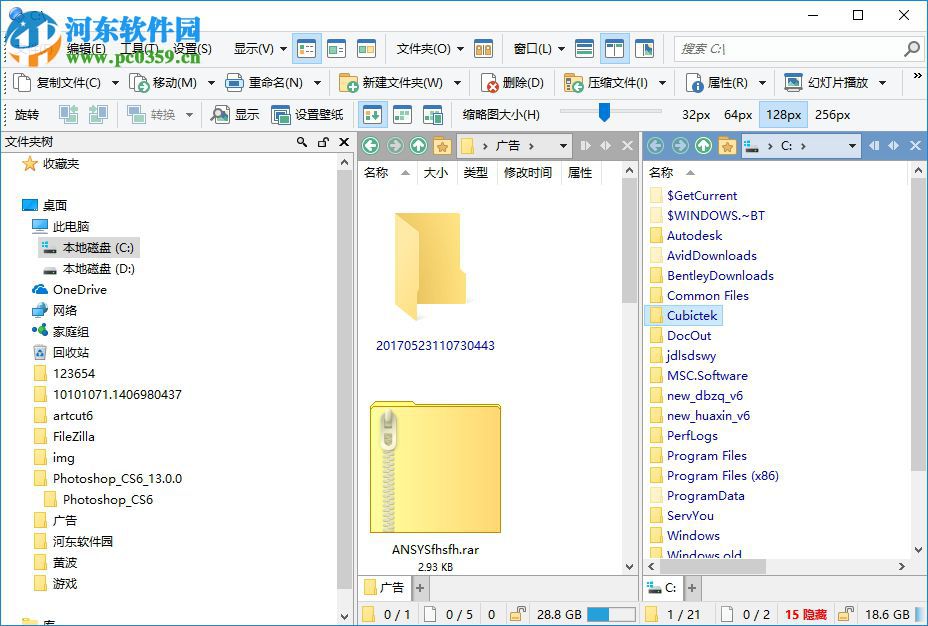This screenshot has height=626, width=928.
Task: Click the search icon in the folder tree header
Action: pos(302,143)
